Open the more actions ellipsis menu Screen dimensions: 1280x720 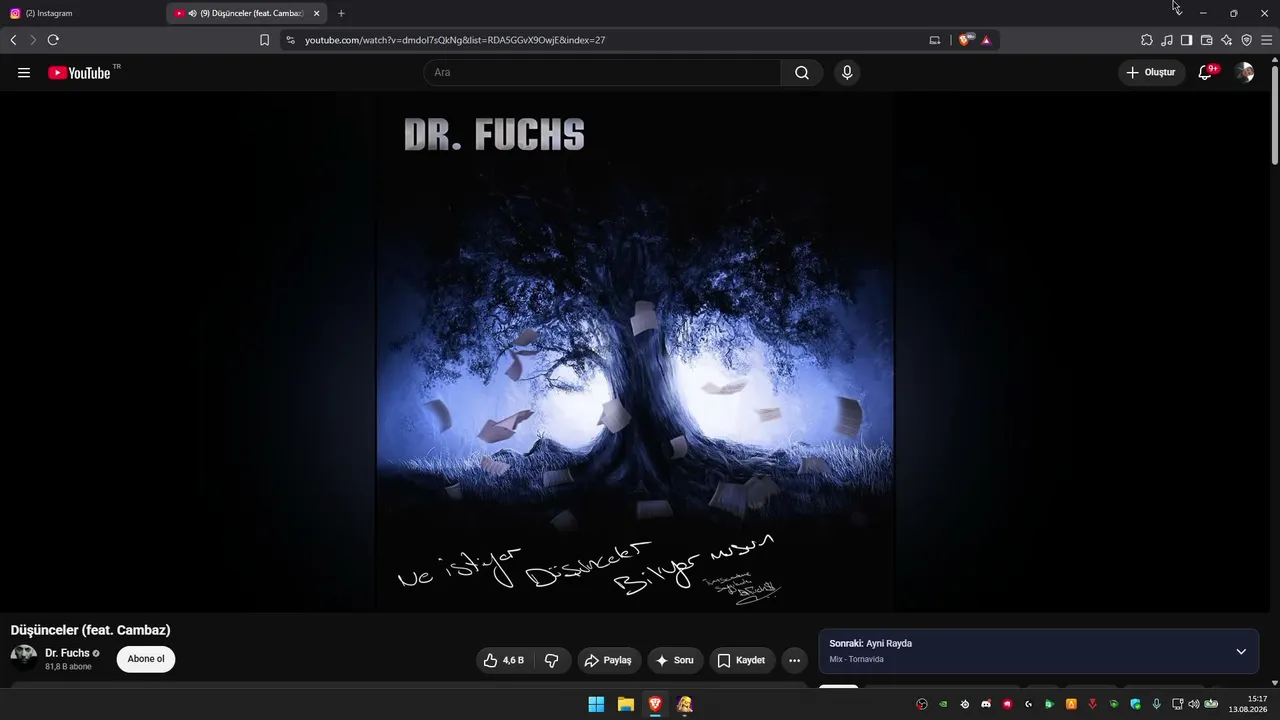[794, 660]
